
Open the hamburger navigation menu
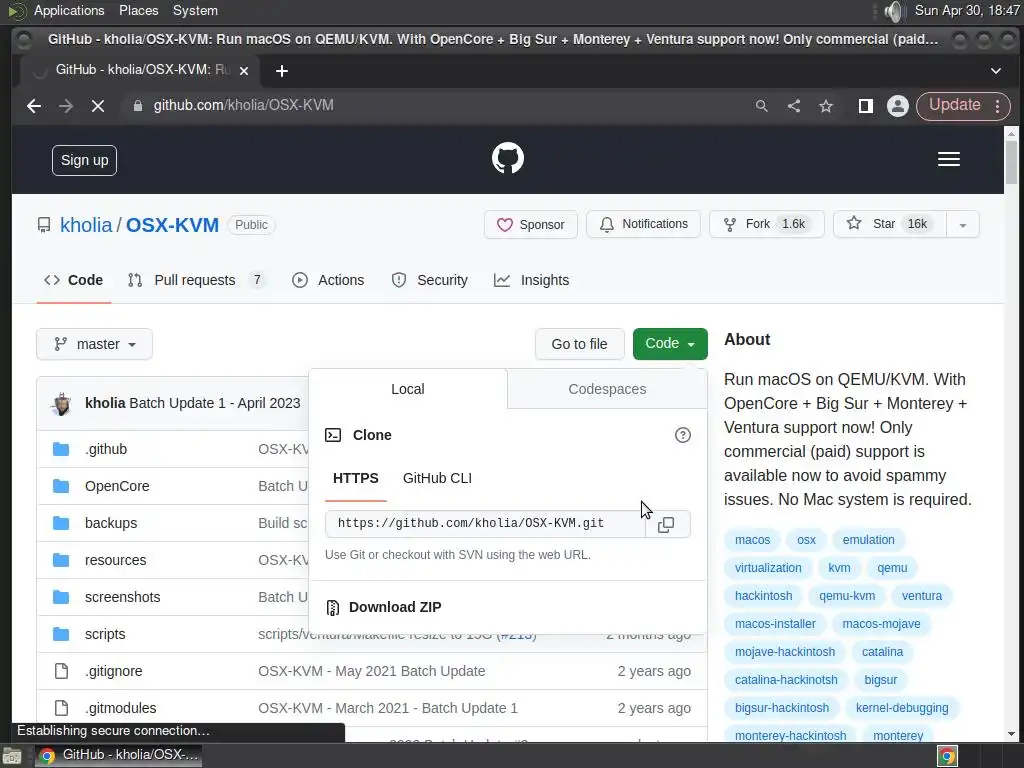click(948, 159)
